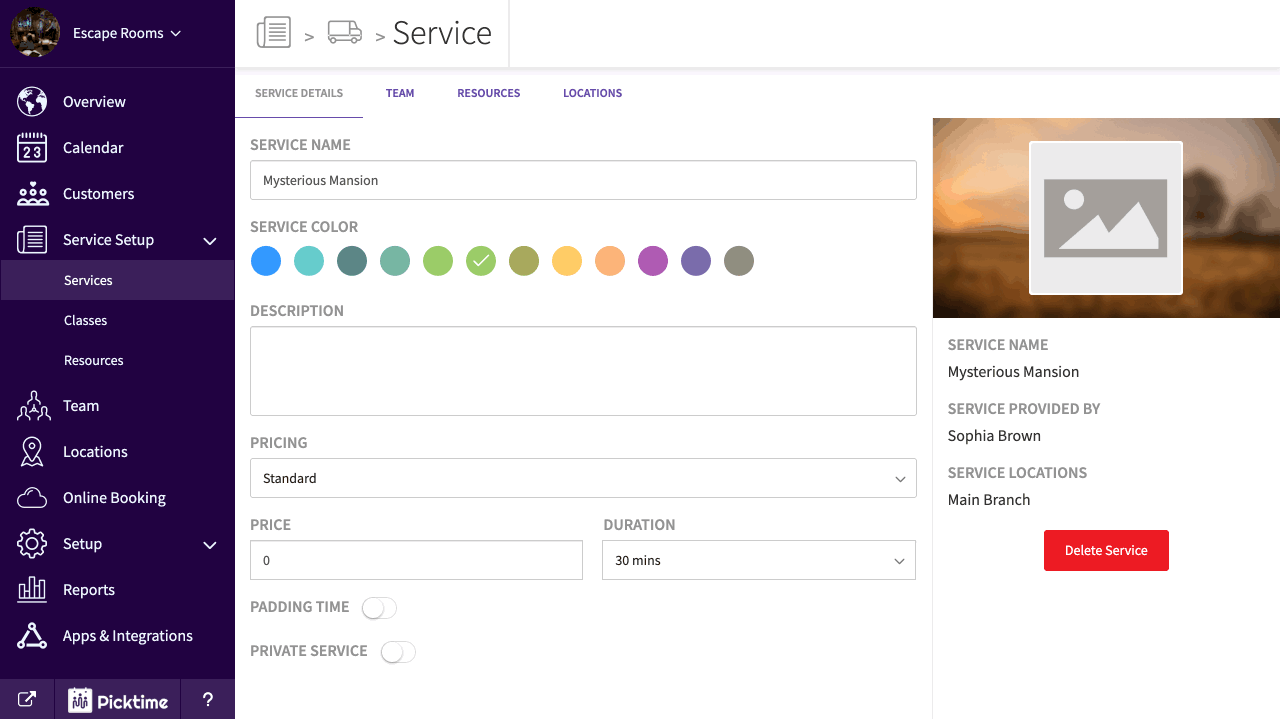Click the red Delete Service button

(1106, 550)
